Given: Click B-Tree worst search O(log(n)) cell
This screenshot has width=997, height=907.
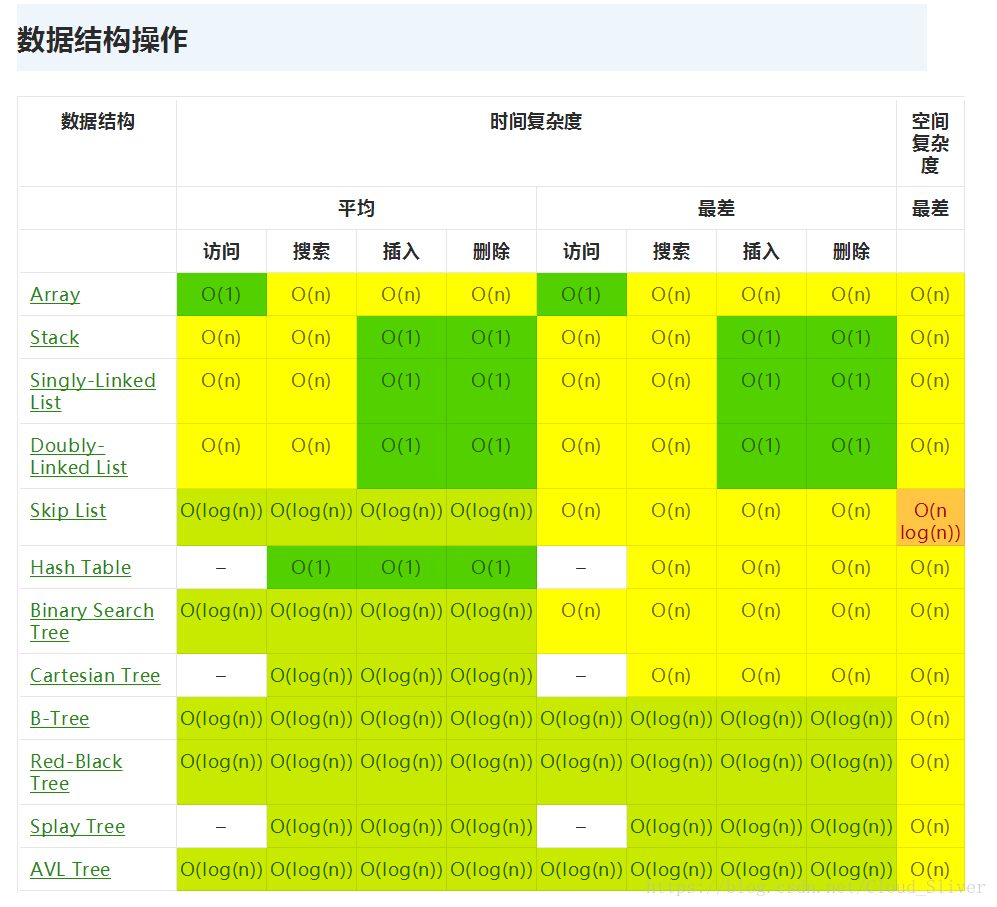Looking at the screenshot, I should click(x=671, y=718).
